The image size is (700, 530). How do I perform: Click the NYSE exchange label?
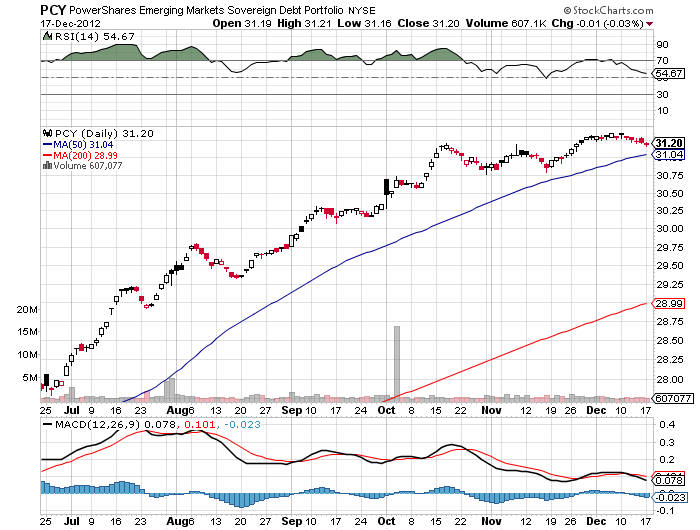coord(362,11)
